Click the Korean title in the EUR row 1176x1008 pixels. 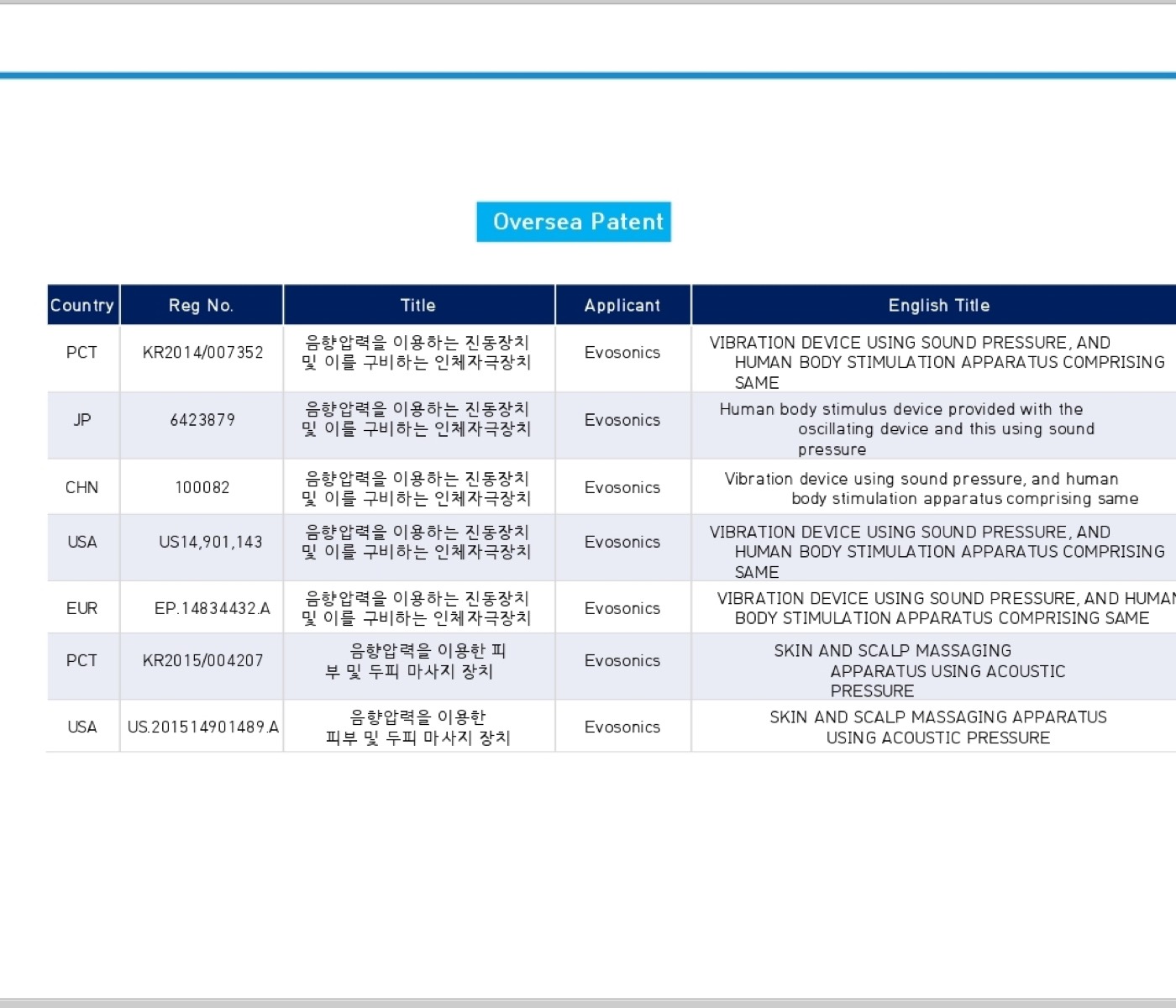[x=417, y=608]
